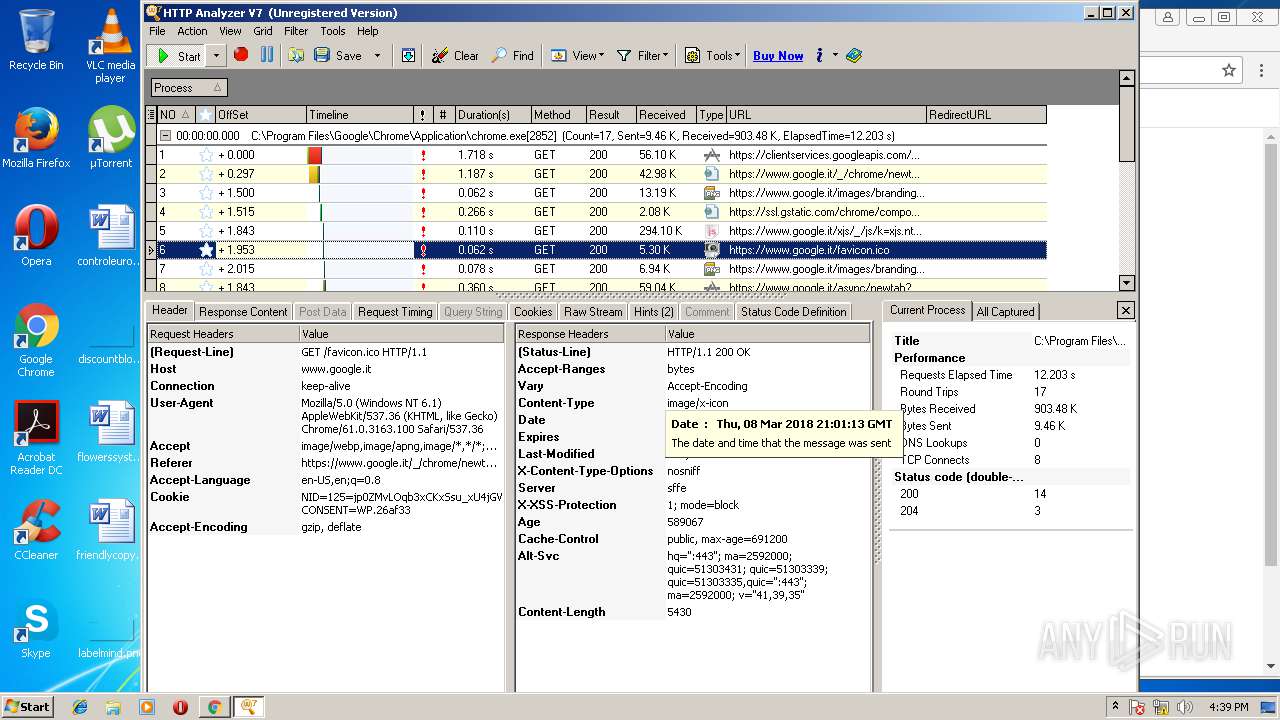The width and height of the screenshot is (1280, 720).
Task: Toggle star on selected row 6
Action: click(206, 250)
